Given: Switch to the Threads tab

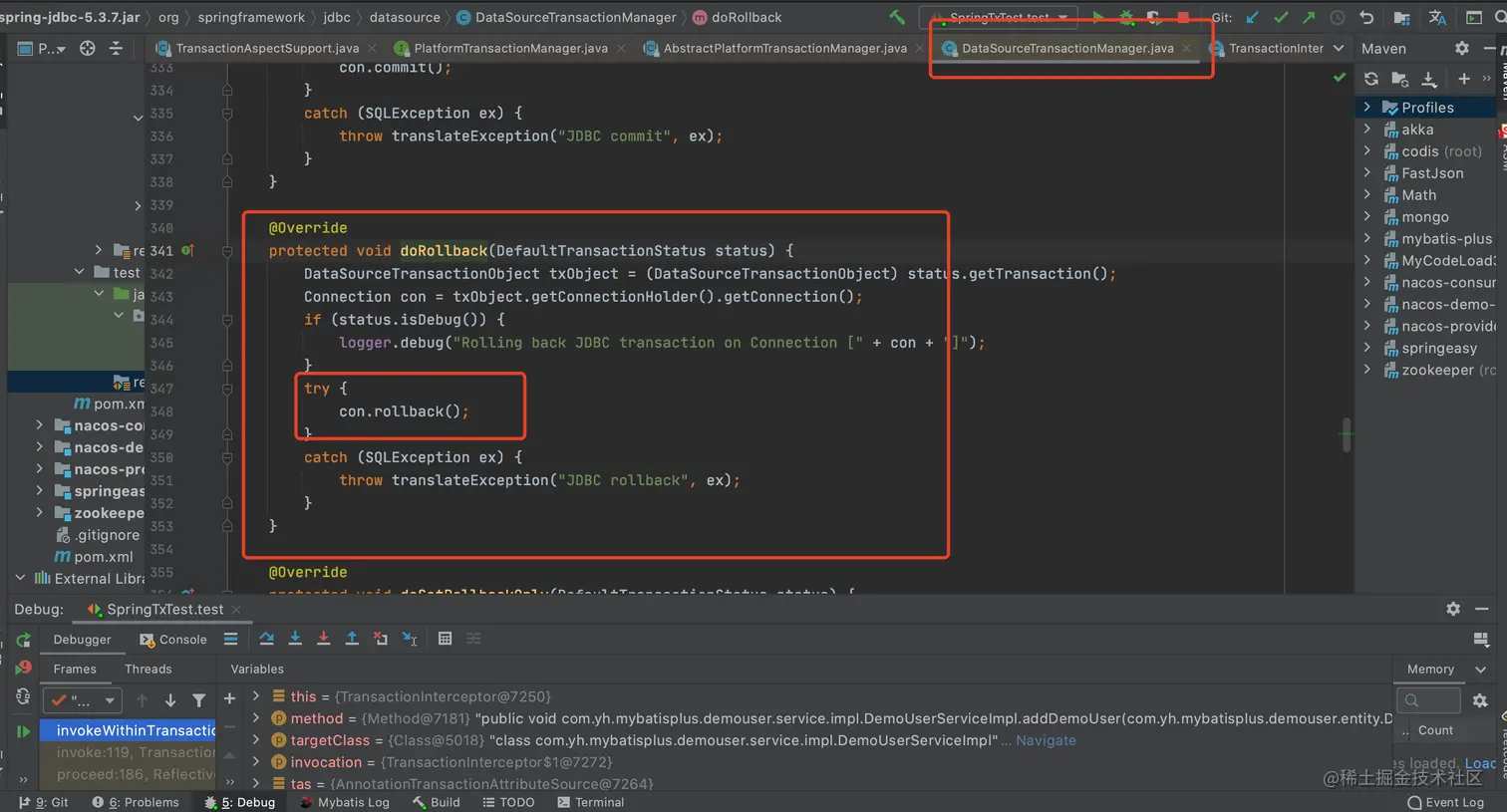Looking at the screenshot, I should (x=149, y=670).
